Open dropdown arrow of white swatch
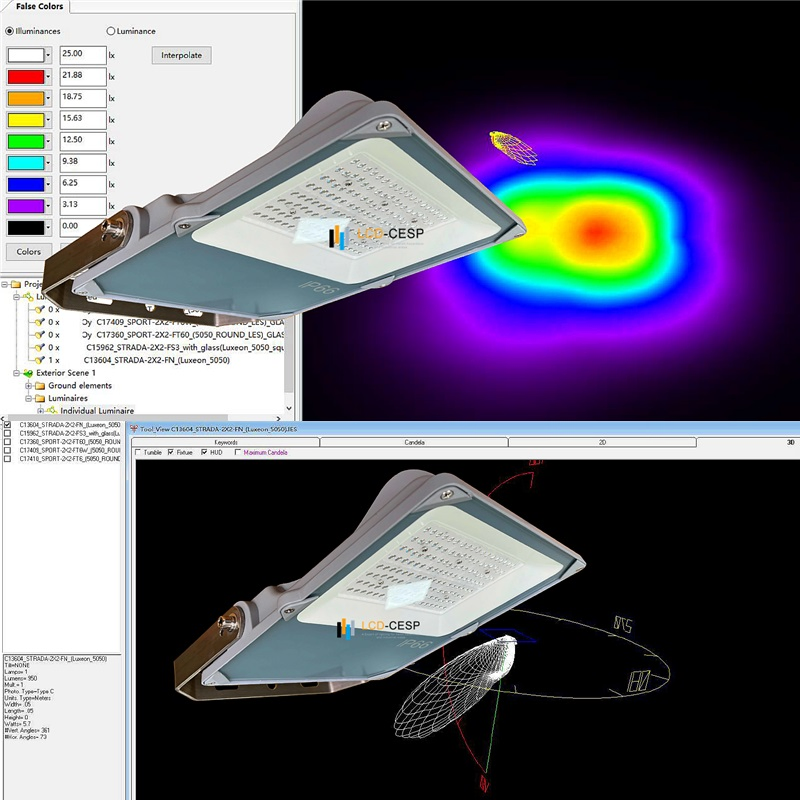 pyautogui.click(x=46, y=54)
